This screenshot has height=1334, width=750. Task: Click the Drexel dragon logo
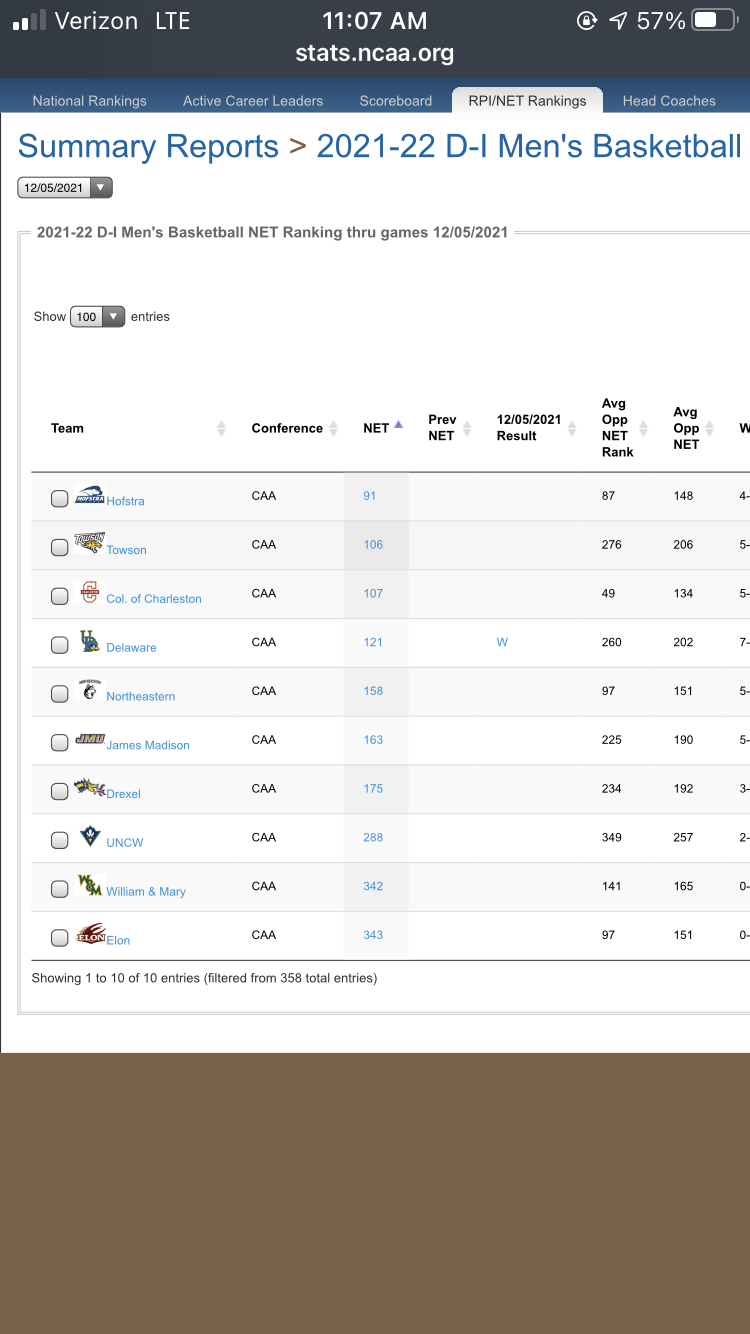(89, 787)
